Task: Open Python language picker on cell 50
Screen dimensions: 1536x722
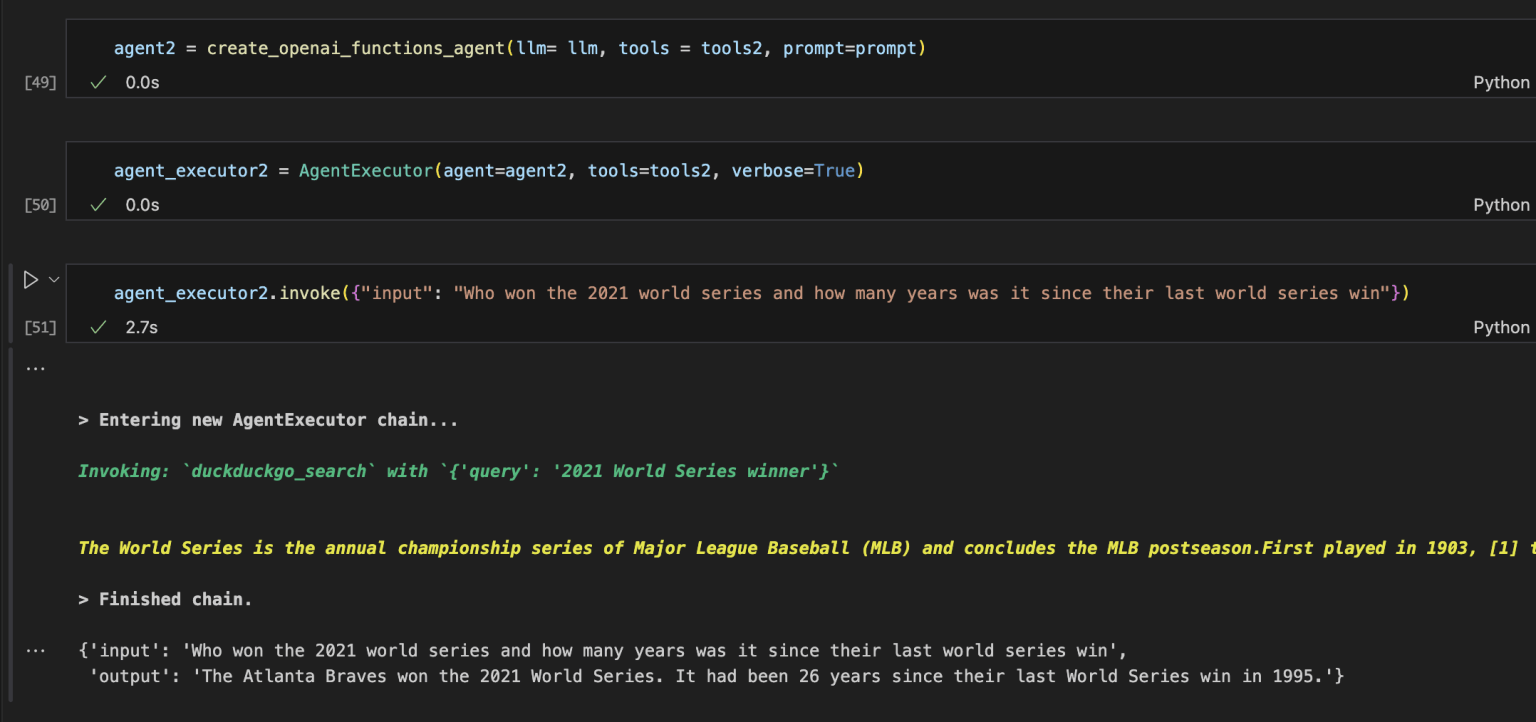Action: click(1501, 205)
